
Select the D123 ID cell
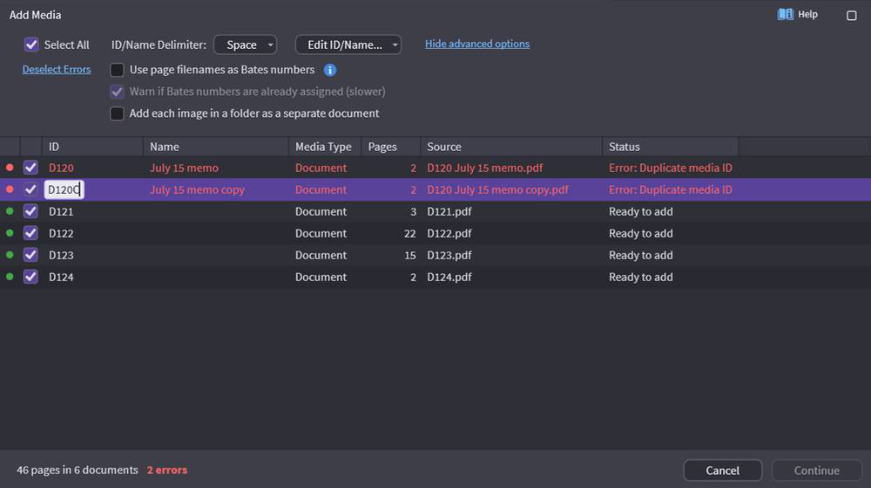click(x=61, y=255)
